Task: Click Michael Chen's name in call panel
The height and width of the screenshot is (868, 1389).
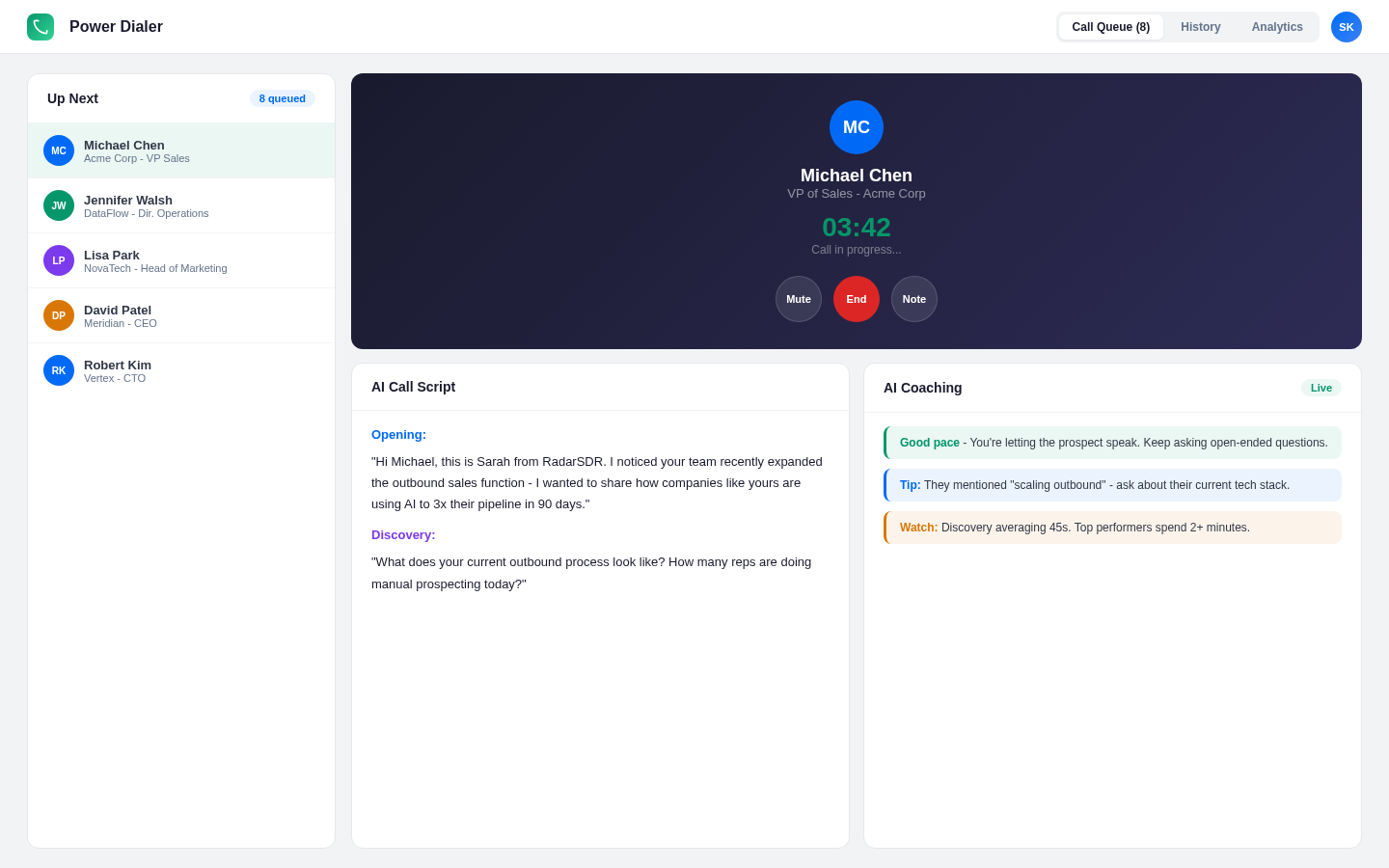Action: pyautogui.click(x=857, y=176)
